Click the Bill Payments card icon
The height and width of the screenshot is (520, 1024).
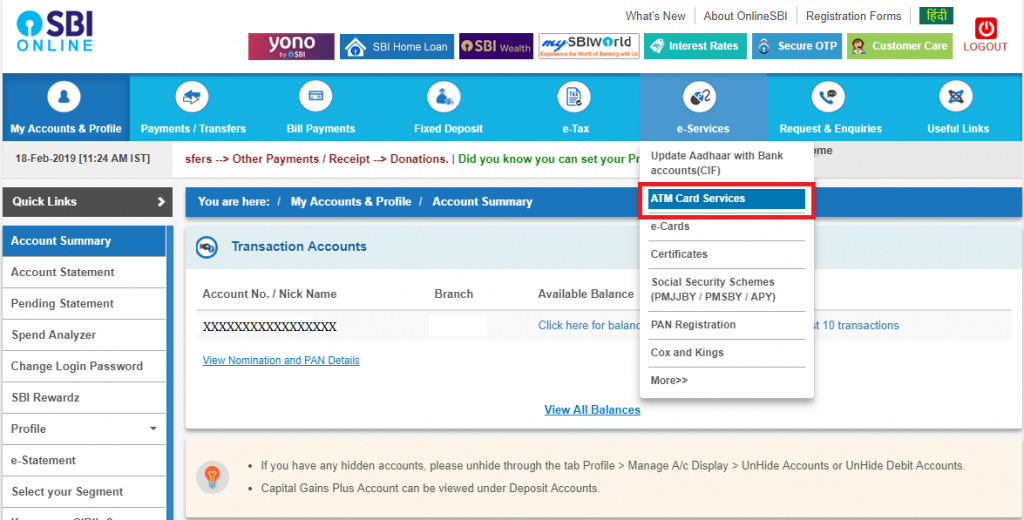[316, 97]
